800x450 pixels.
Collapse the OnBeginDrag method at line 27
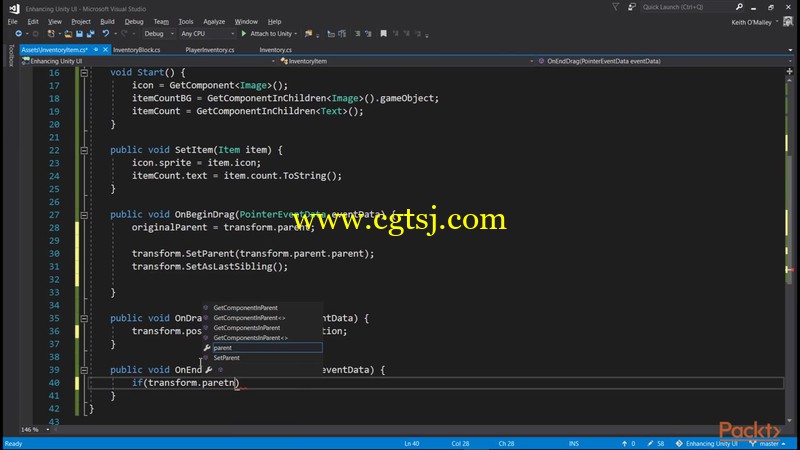(84, 215)
